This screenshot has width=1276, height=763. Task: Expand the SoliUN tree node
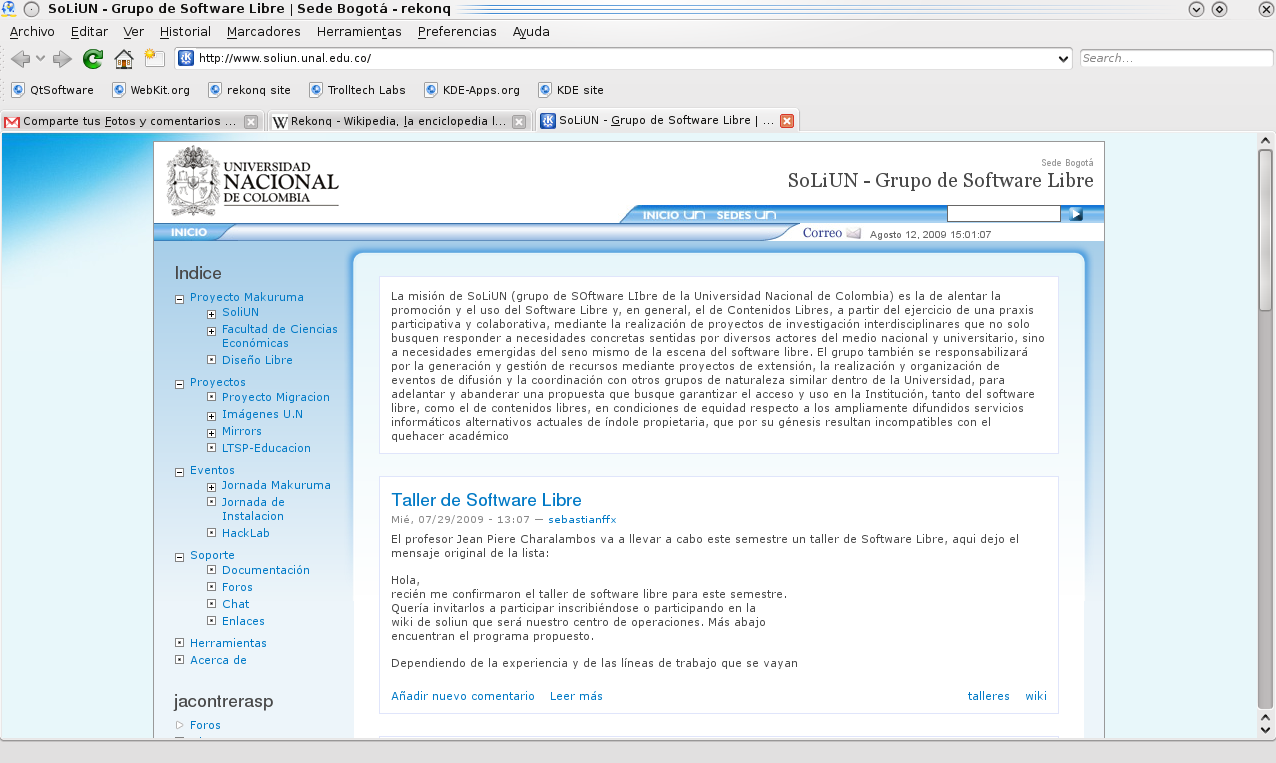pos(211,315)
